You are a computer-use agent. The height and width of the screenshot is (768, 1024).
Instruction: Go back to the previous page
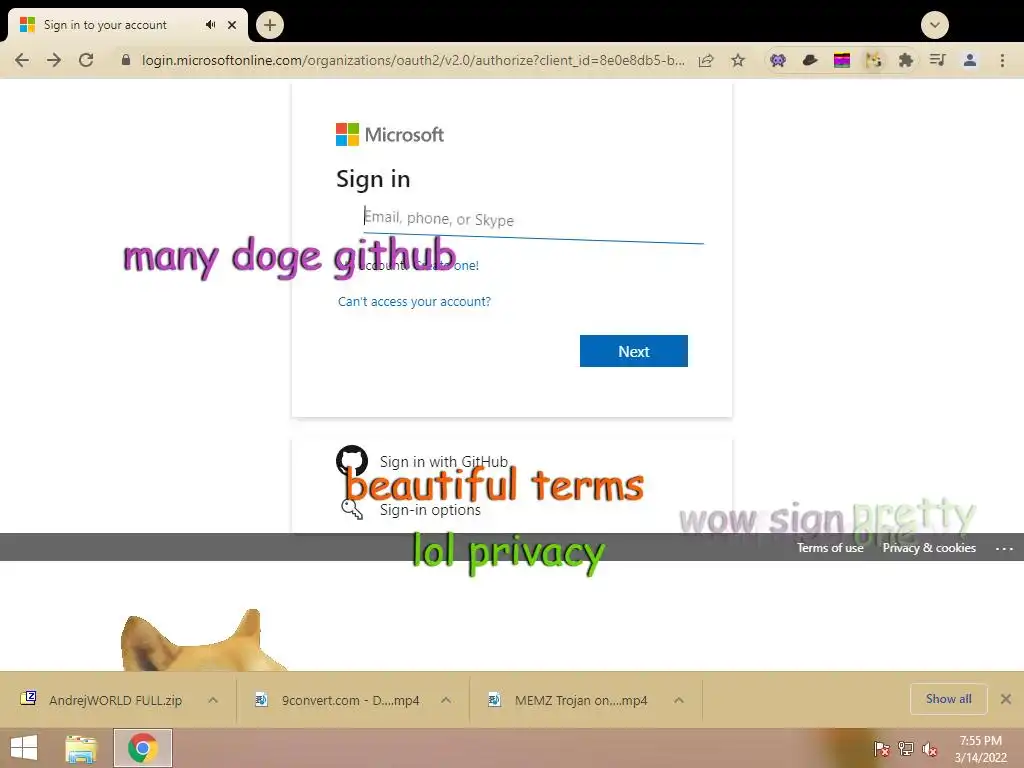click(22, 60)
